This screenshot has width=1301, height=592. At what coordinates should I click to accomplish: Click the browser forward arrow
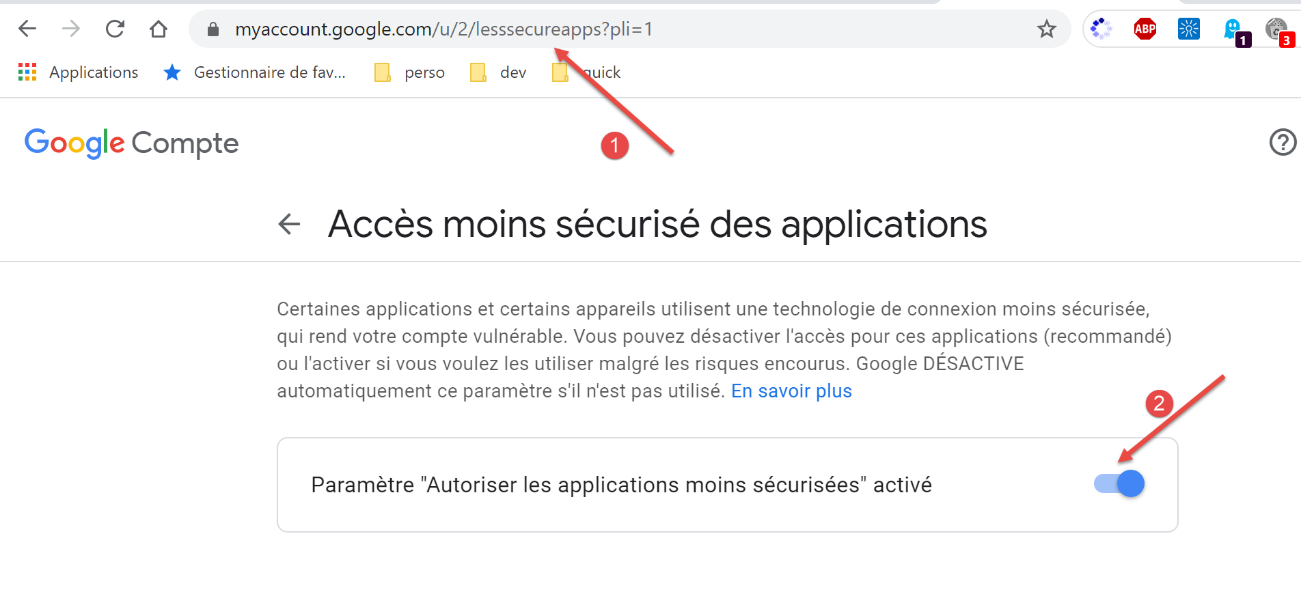click(71, 29)
